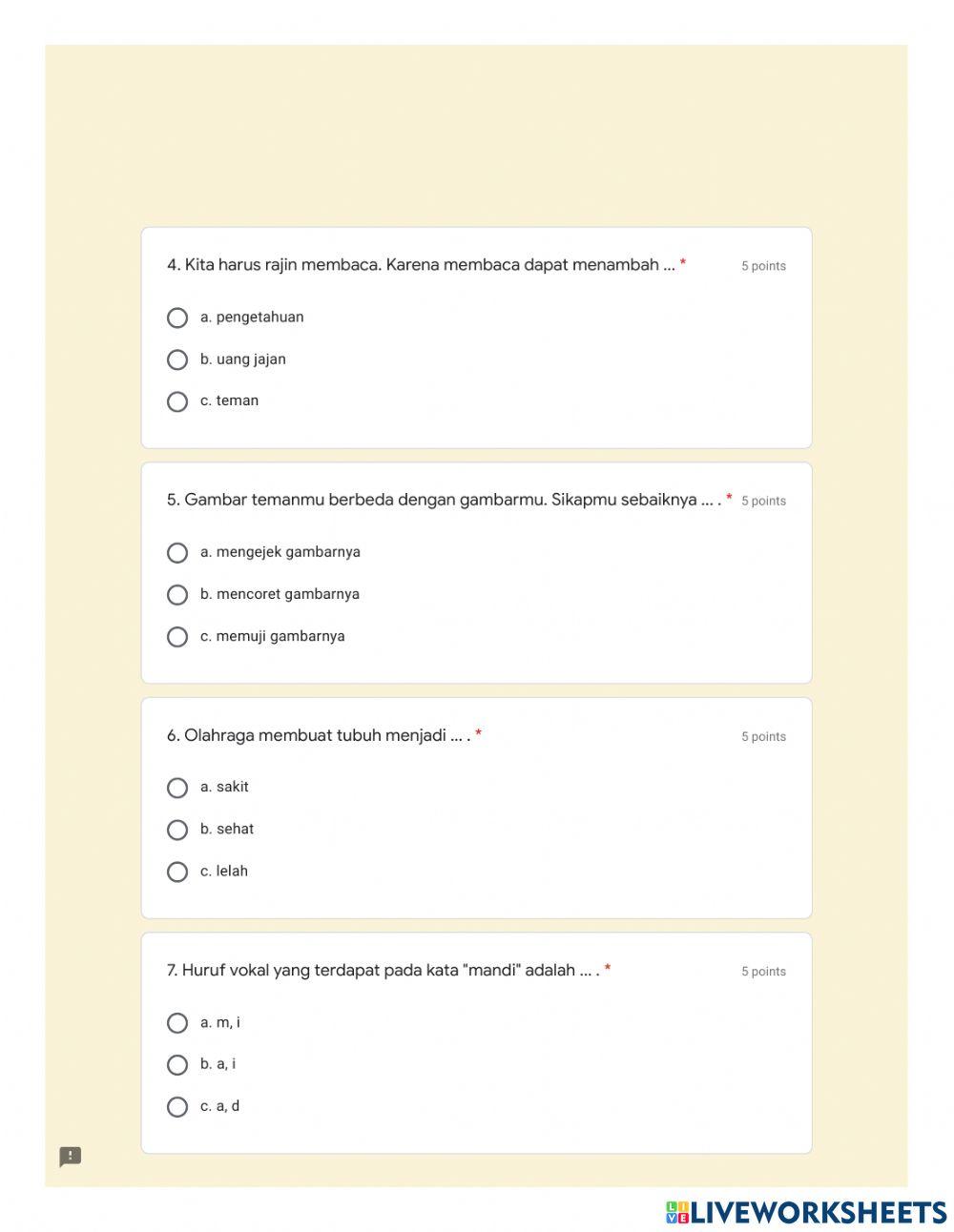Viewport: 954px width, 1232px height.
Task: Click the '5 points' label of question 7
Action: (763, 972)
